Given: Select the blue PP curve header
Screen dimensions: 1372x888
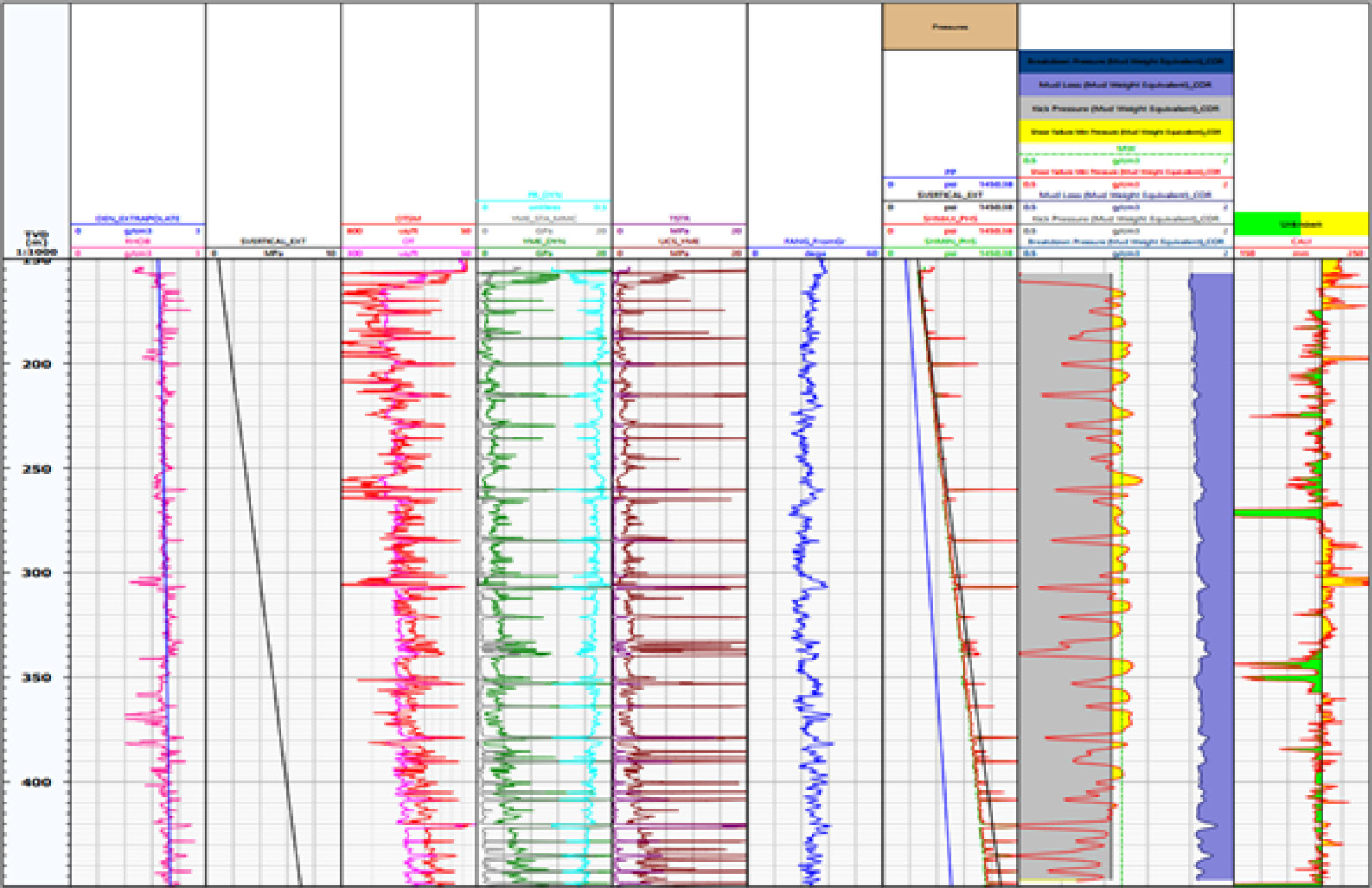Looking at the screenshot, I should 949,172.
